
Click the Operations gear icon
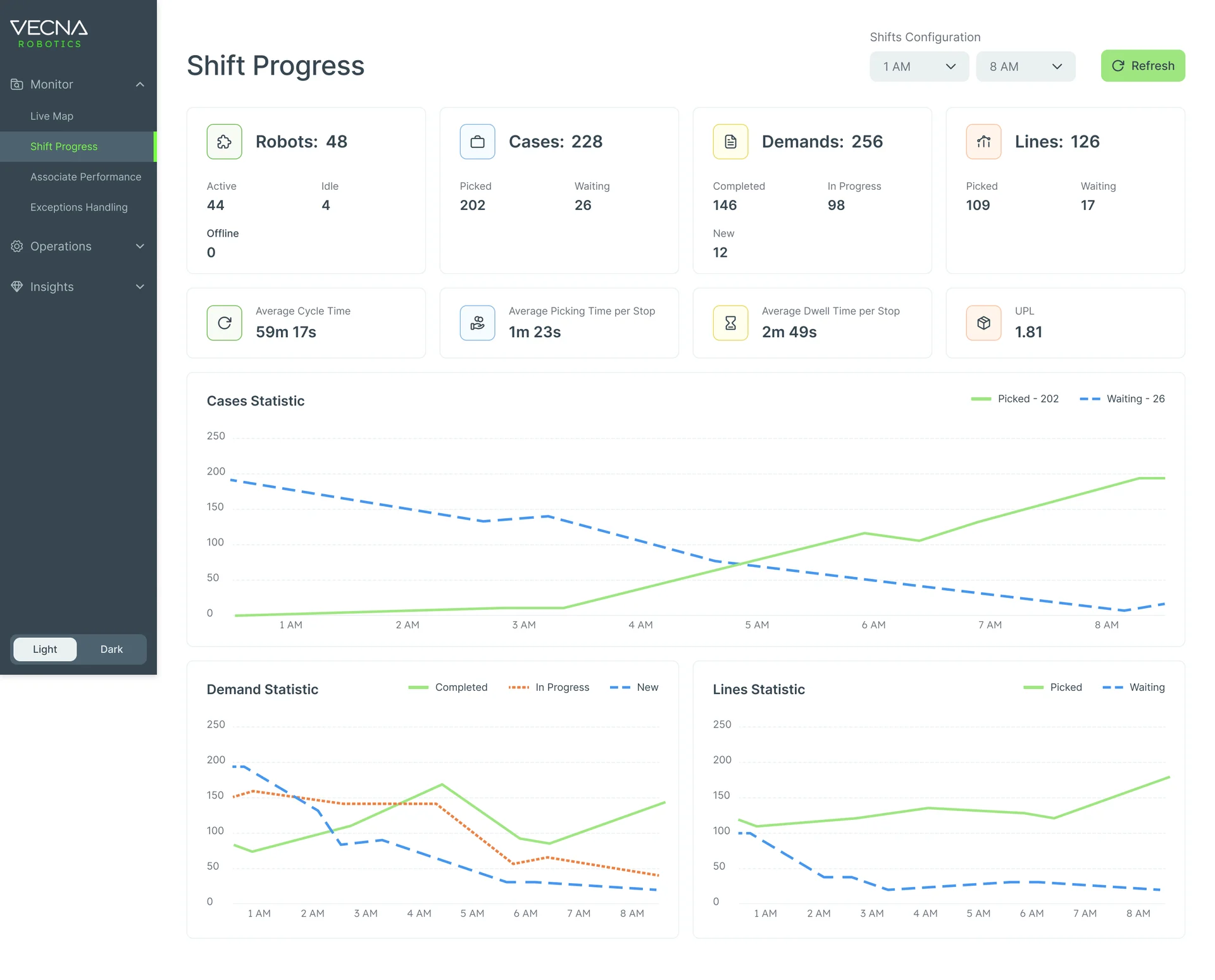coord(17,246)
